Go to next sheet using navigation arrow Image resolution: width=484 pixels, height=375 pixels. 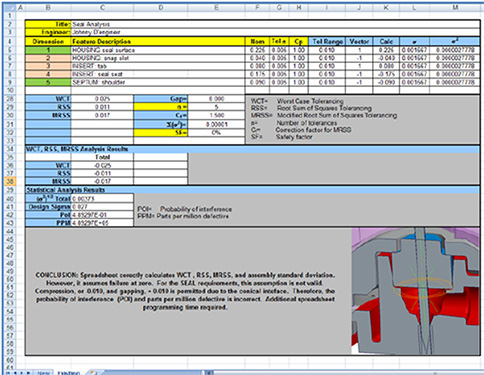coord(22,373)
